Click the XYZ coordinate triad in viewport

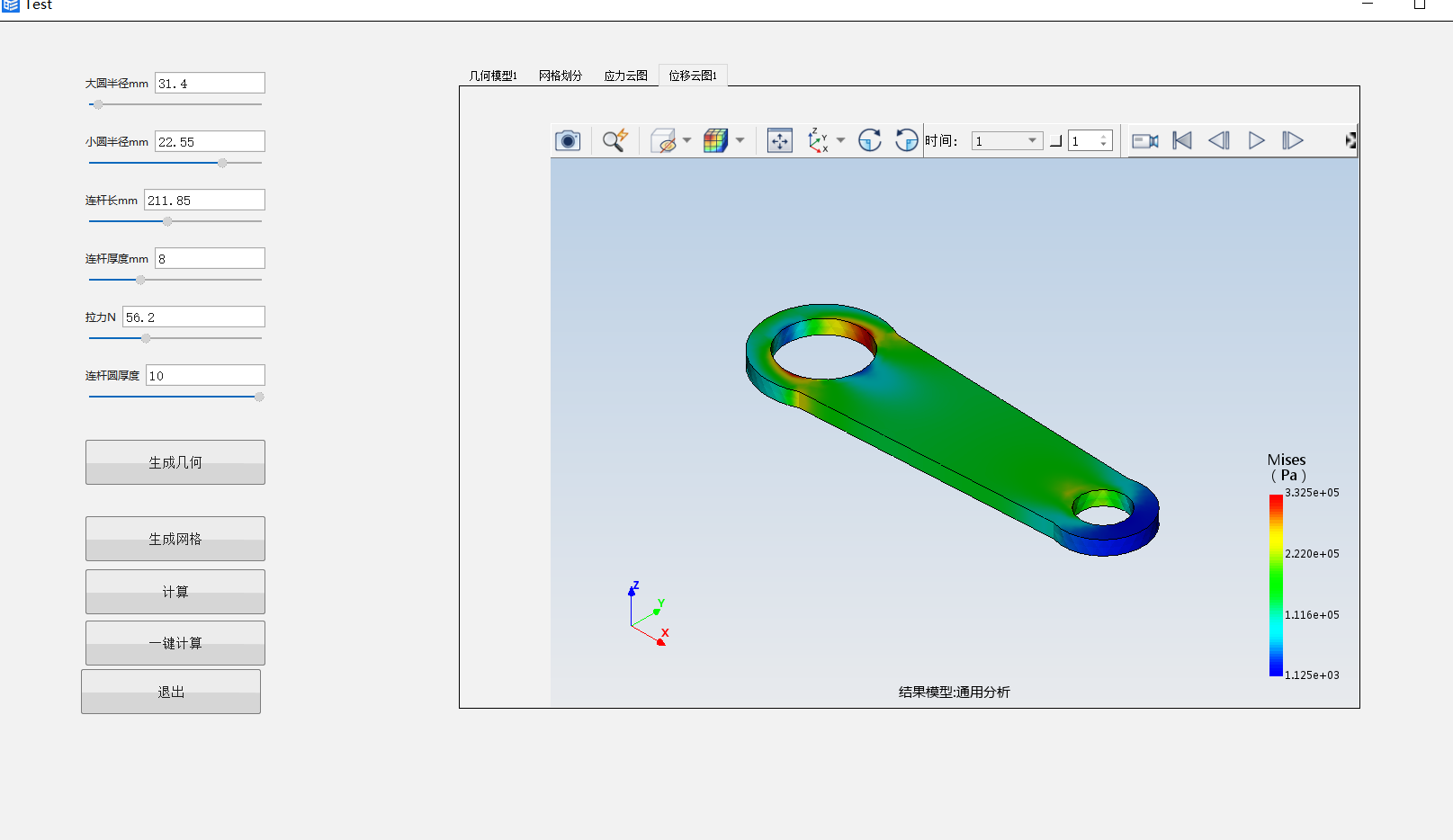coord(648,613)
